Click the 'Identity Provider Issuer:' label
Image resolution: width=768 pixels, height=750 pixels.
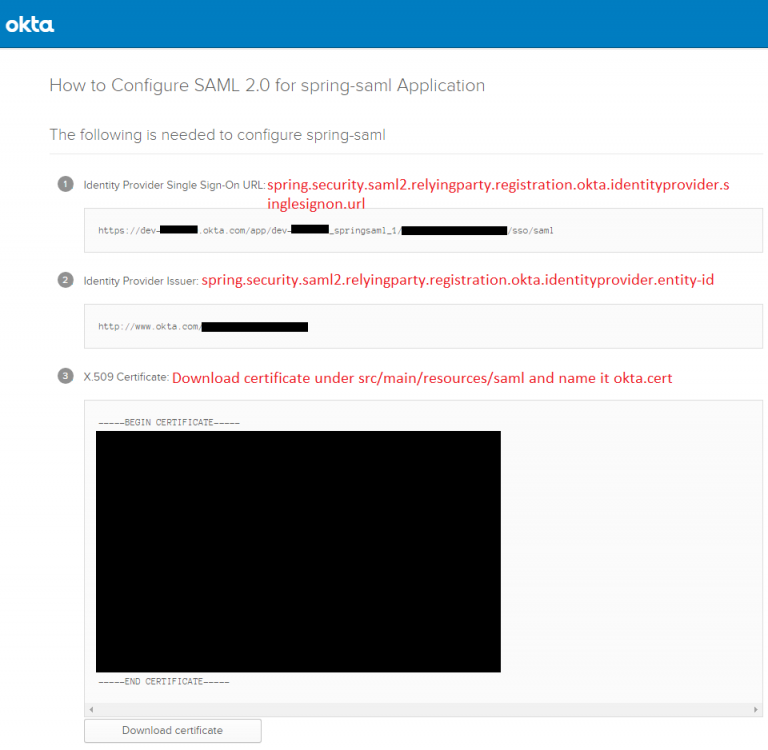[141, 281]
